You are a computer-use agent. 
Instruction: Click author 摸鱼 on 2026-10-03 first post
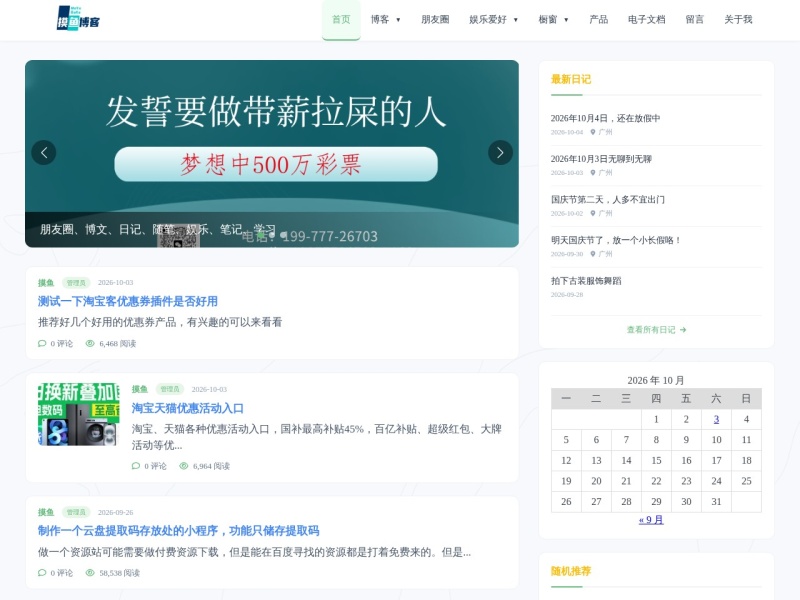(46, 283)
